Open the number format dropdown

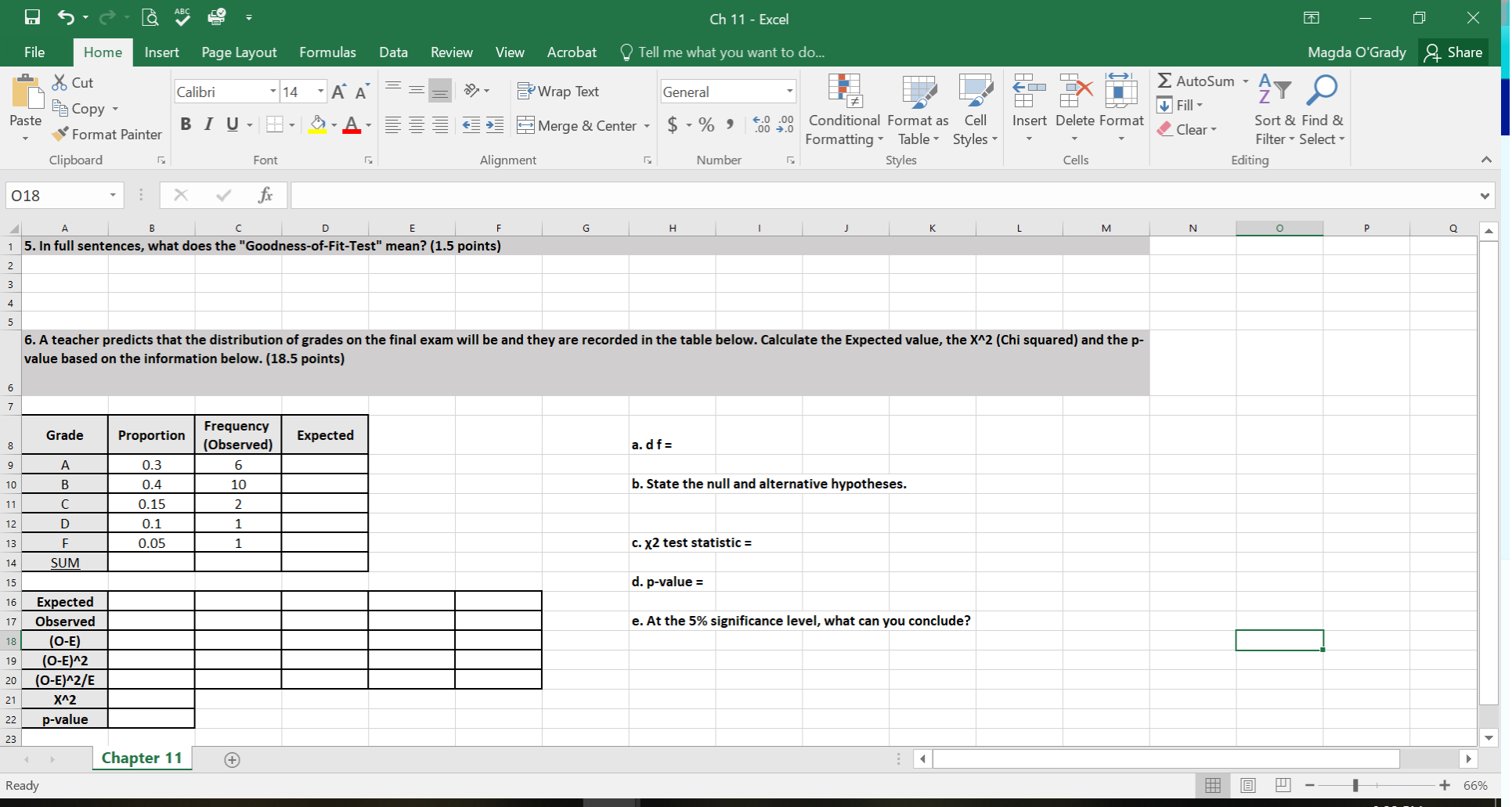(x=789, y=92)
